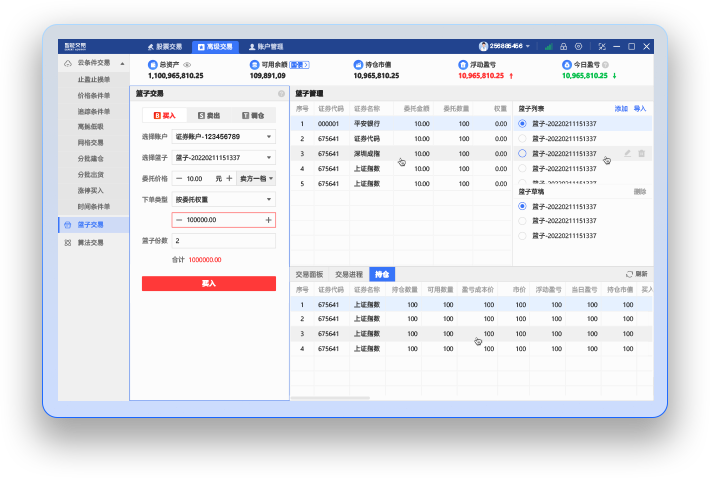Select the fourth radio in 篮子列表
Screen dimensions: 710x478
click(522, 168)
